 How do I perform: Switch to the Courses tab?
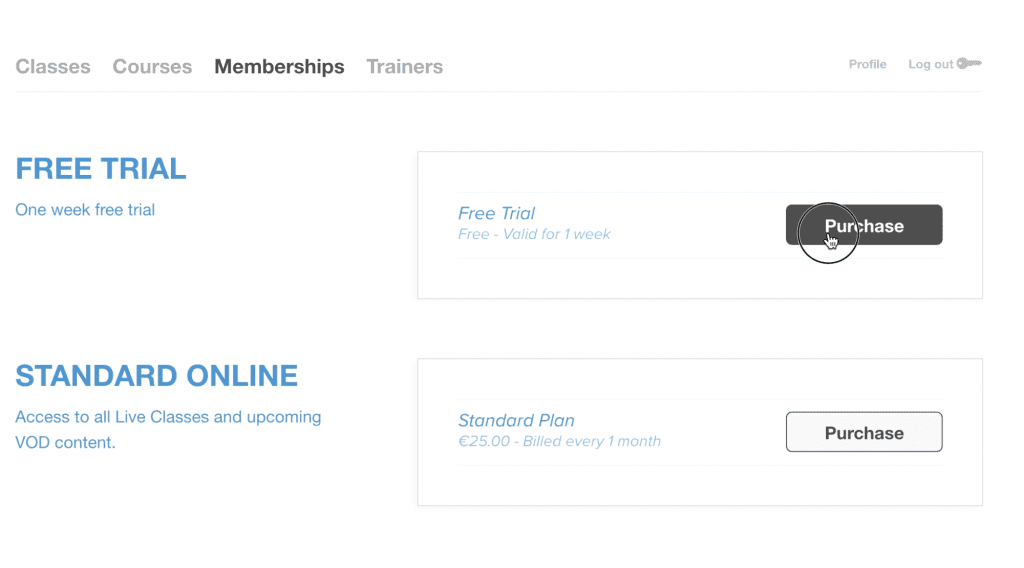click(152, 67)
